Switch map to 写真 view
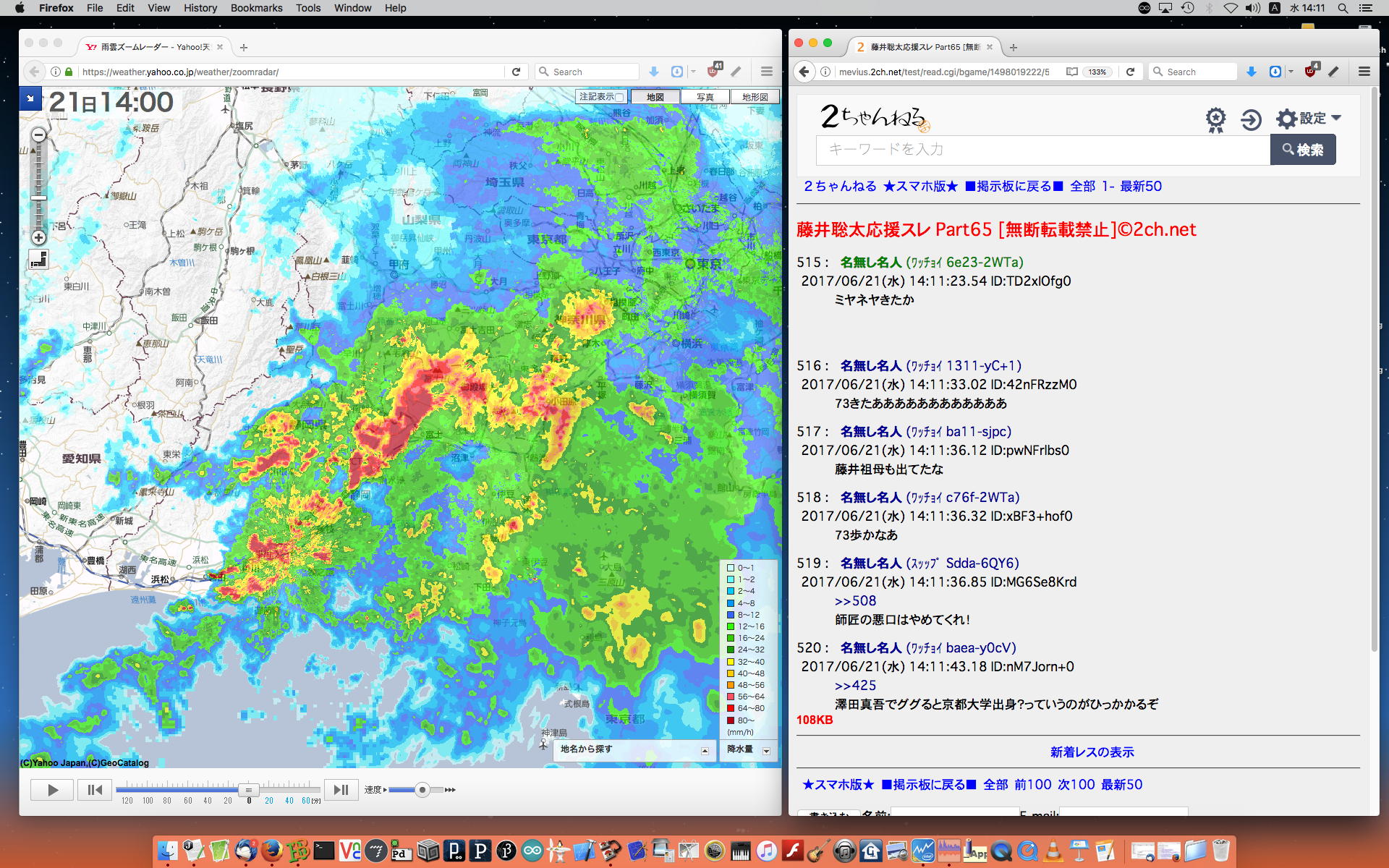Image resolution: width=1389 pixels, height=868 pixels. point(705,97)
